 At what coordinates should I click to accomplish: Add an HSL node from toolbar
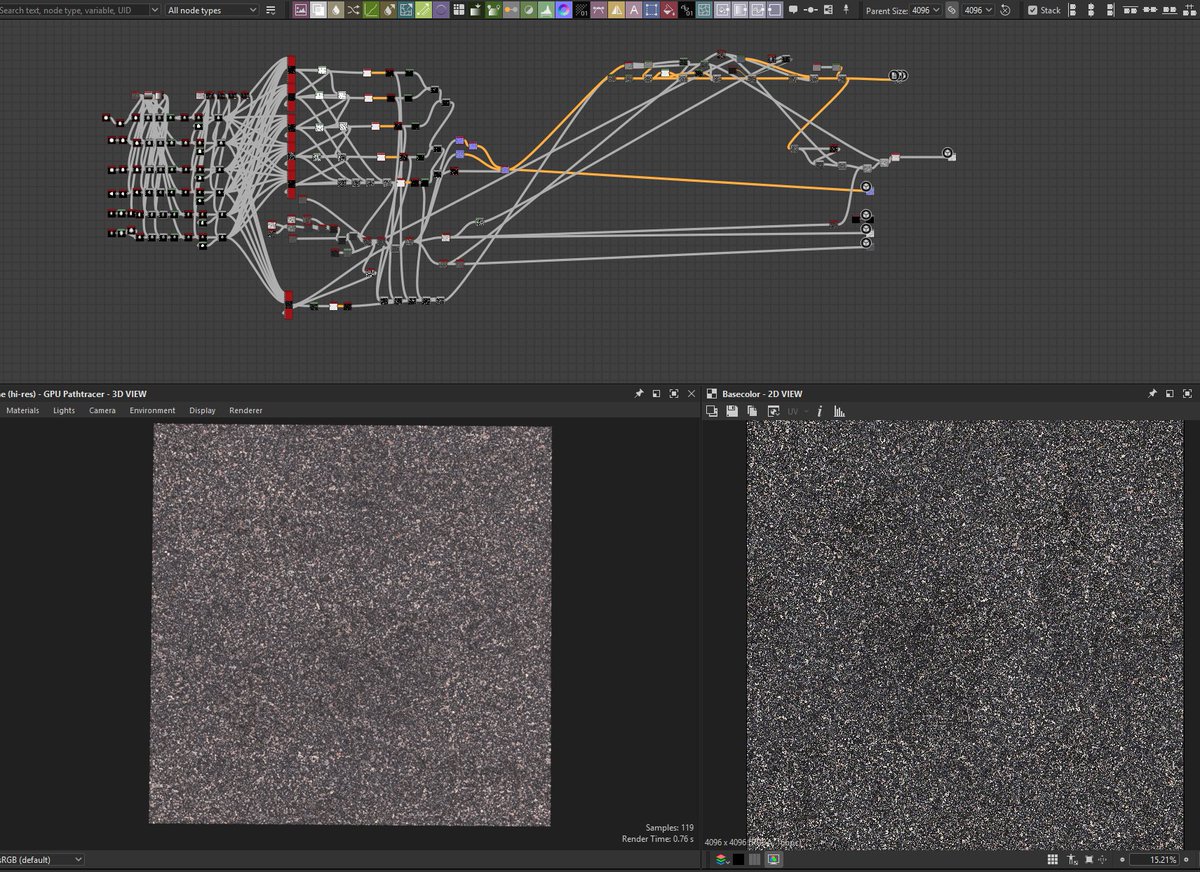(528, 10)
